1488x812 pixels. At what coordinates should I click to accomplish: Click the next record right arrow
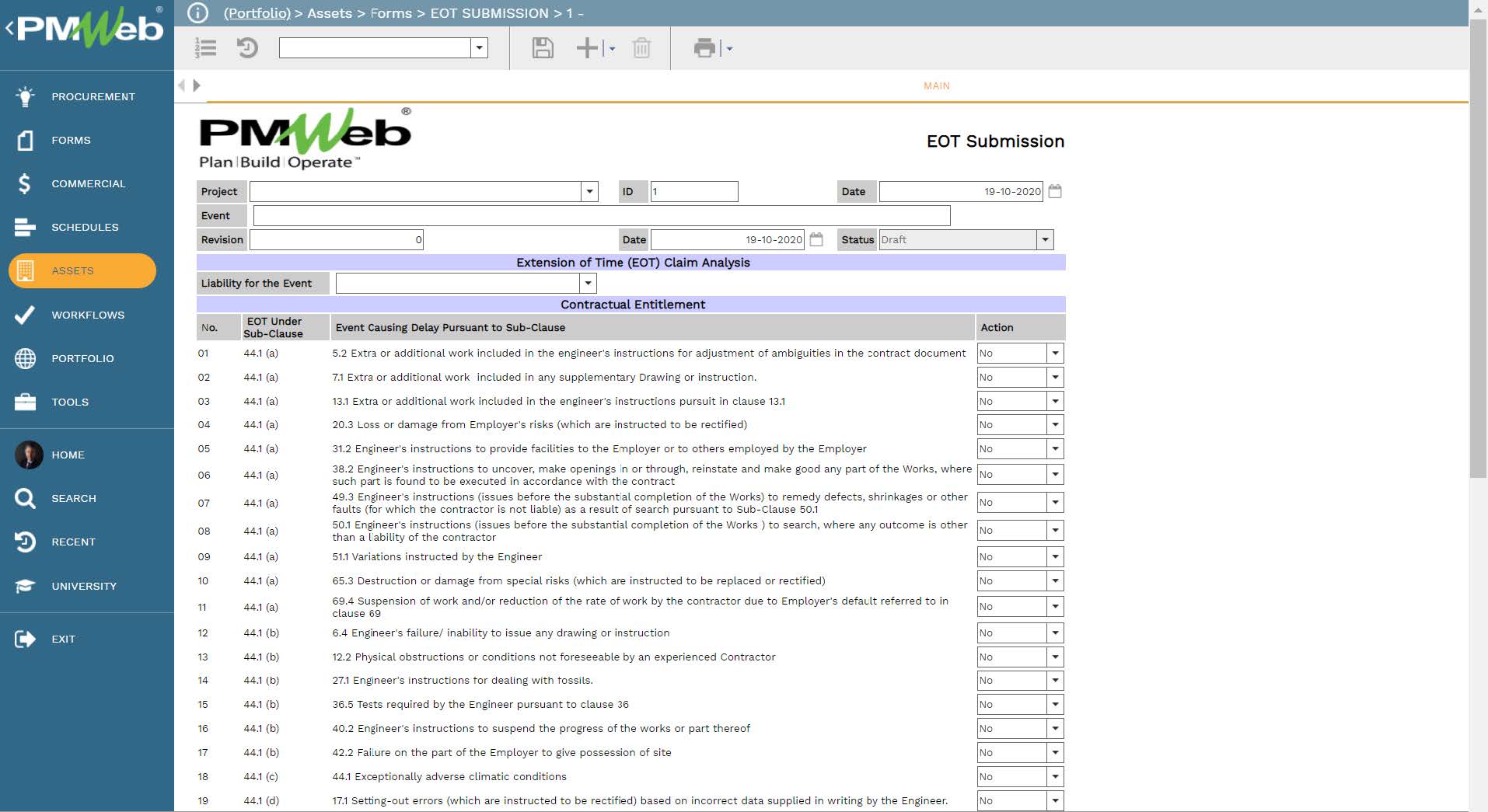coord(197,85)
